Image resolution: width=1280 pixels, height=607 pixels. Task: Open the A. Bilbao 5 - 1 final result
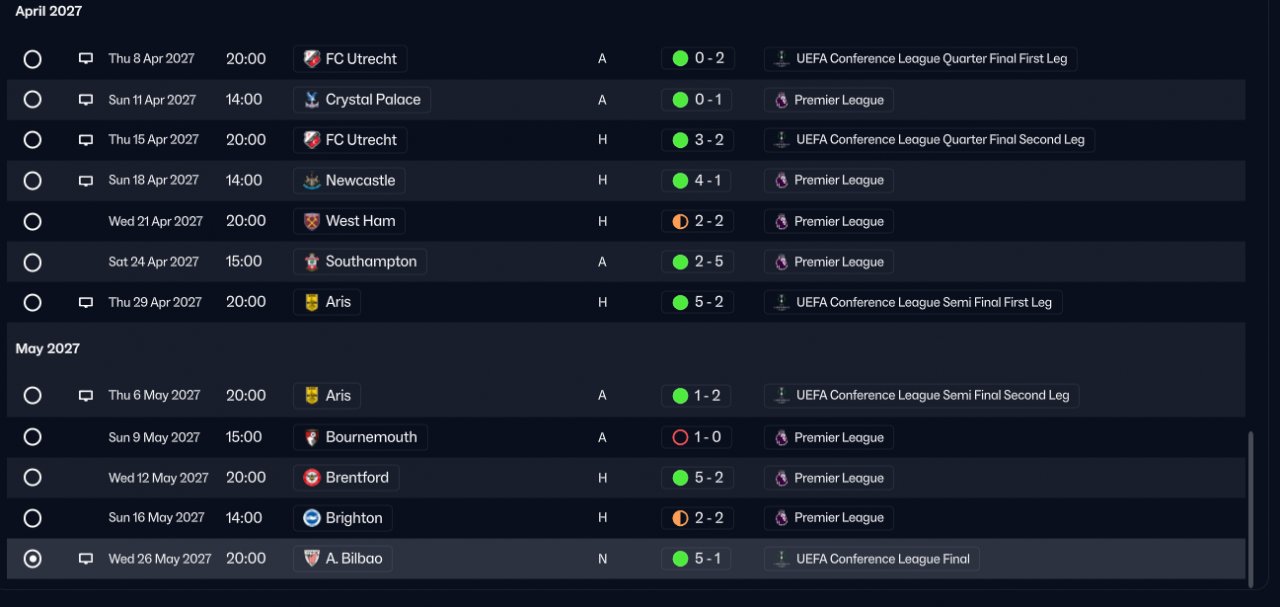(698, 559)
